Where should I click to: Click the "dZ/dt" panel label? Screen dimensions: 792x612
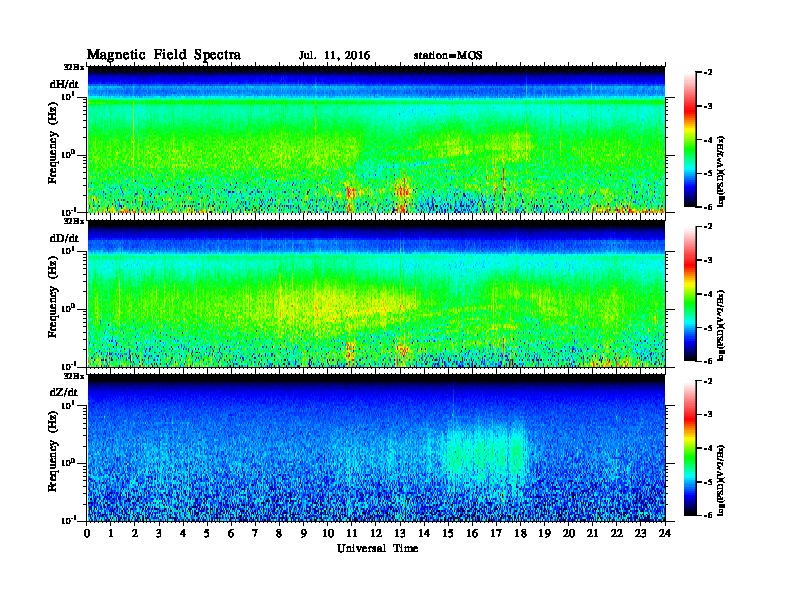(64, 392)
